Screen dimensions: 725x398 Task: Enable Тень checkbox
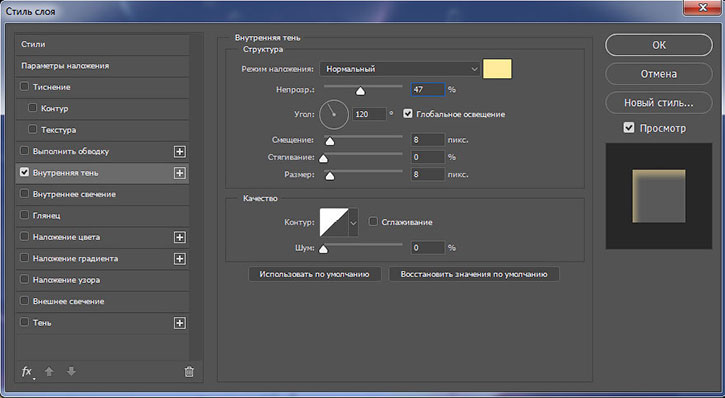(x=25, y=322)
